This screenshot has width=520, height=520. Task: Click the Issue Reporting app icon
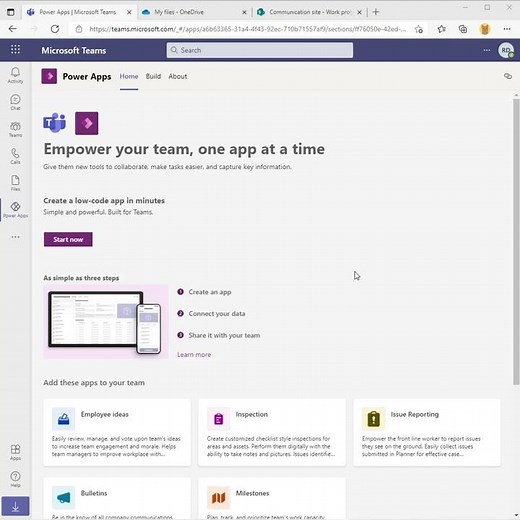point(373,419)
